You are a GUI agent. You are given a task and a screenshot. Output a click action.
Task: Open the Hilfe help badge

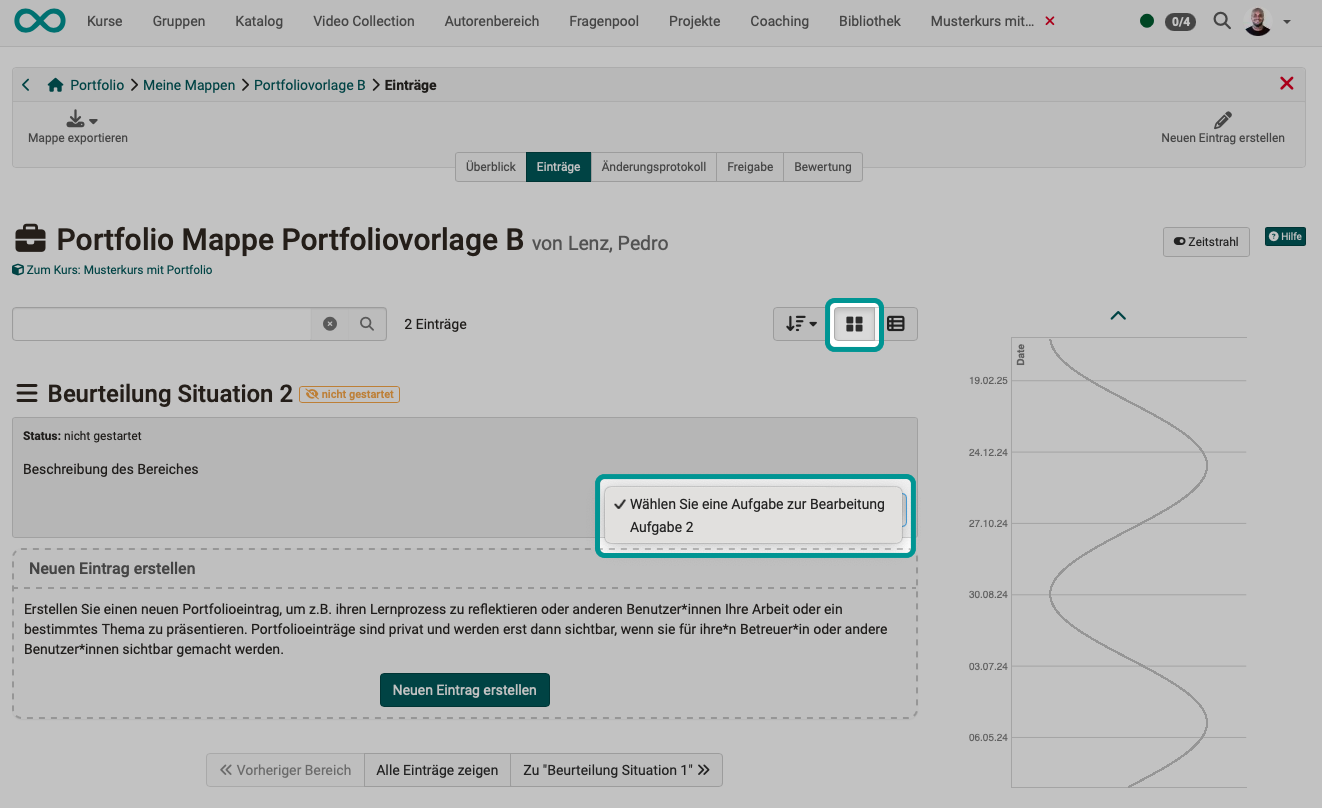1285,236
